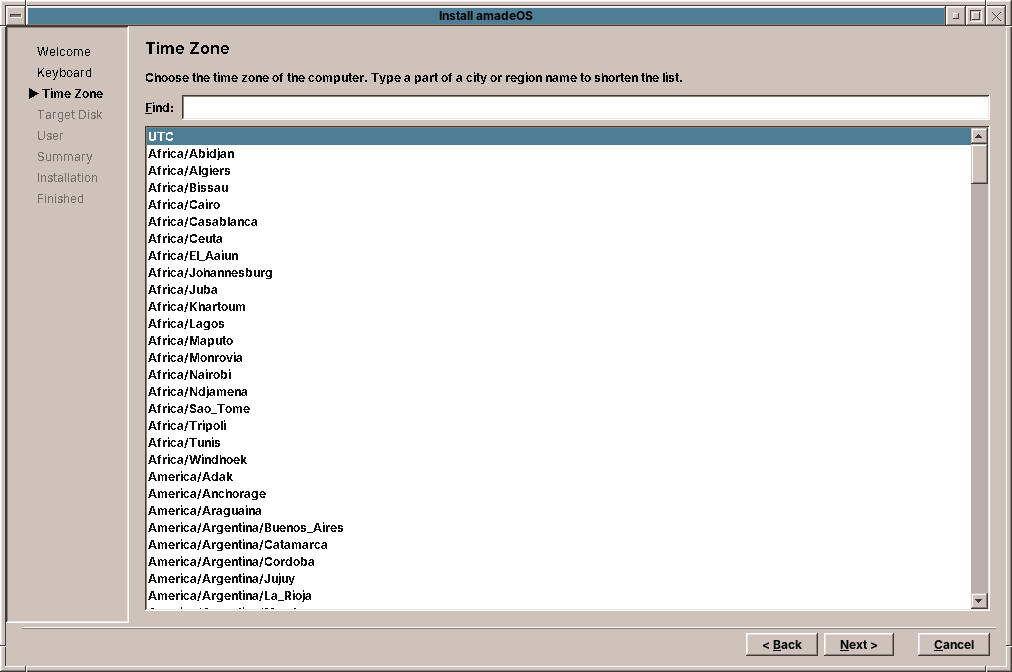The width and height of the screenshot is (1012, 672).
Task: Cancel the installation
Action: pyautogui.click(x=953, y=644)
